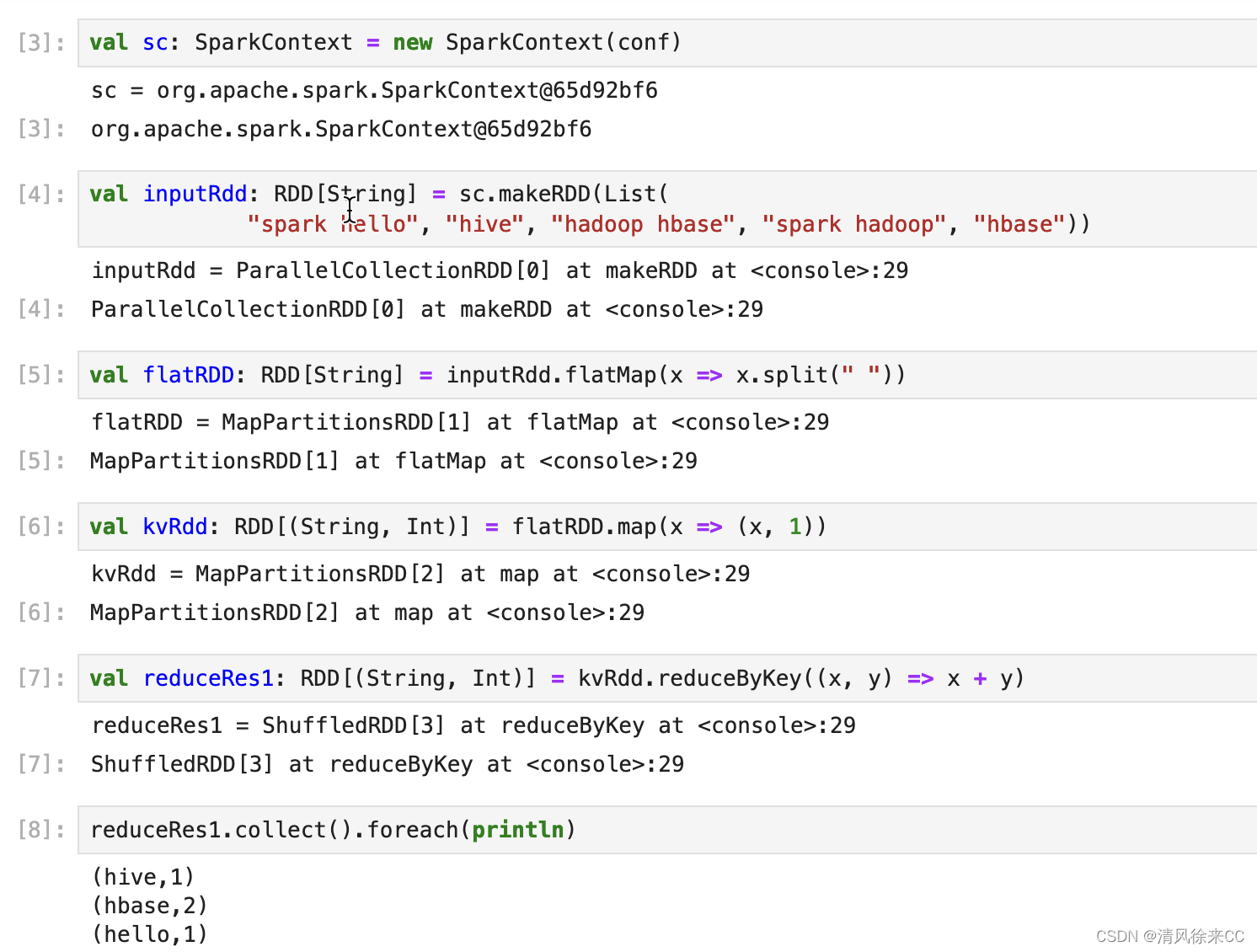Viewport: 1257px width, 952px height.
Task: Click result line 'ParallelCollectionRDD[0] at makeRDD' beside output [4]
Action: [427, 309]
